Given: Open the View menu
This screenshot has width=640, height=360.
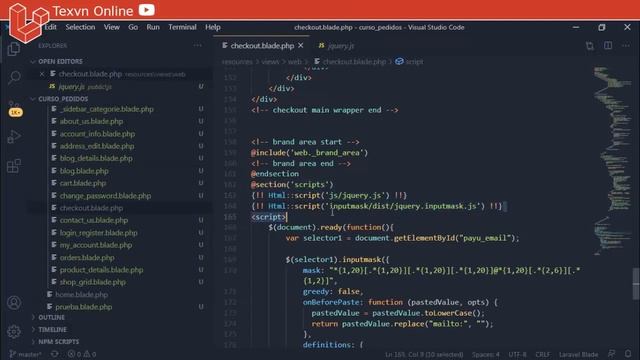Looking at the screenshot, I should (111, 27).
